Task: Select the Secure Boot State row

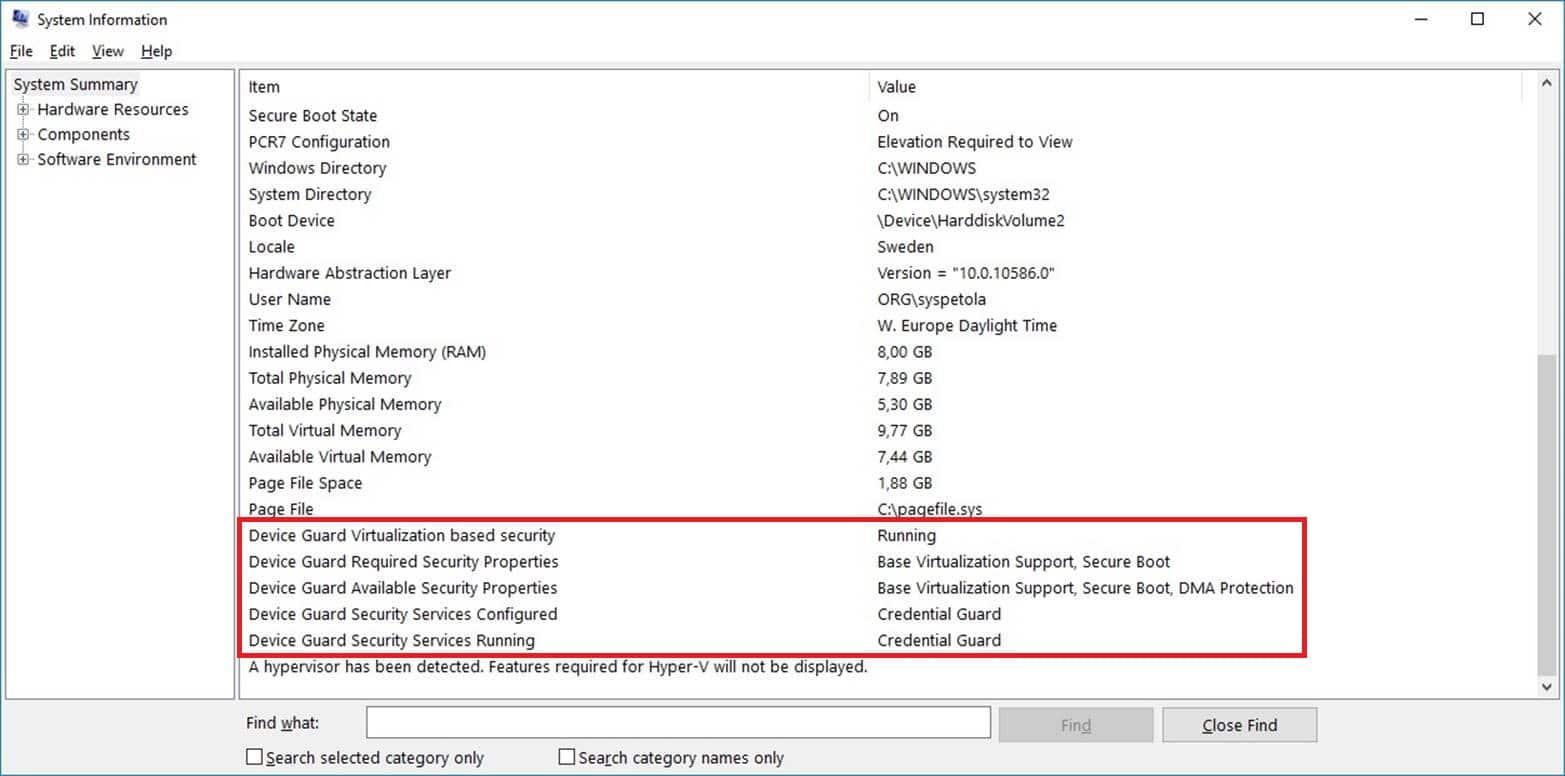Action: pyautogui.click(x=880, y=116)
